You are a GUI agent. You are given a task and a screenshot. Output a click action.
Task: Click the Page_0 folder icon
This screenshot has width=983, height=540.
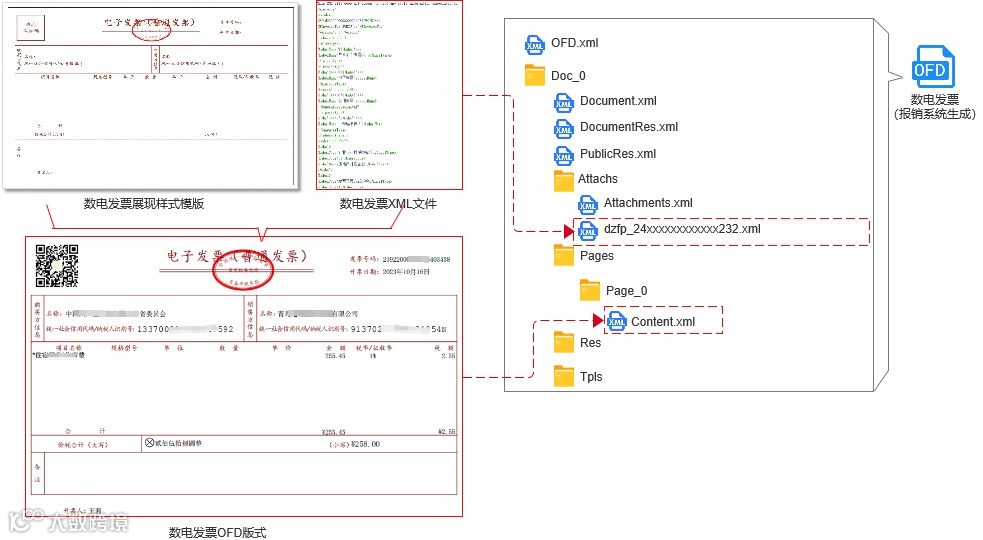click(x=589, y=290)
